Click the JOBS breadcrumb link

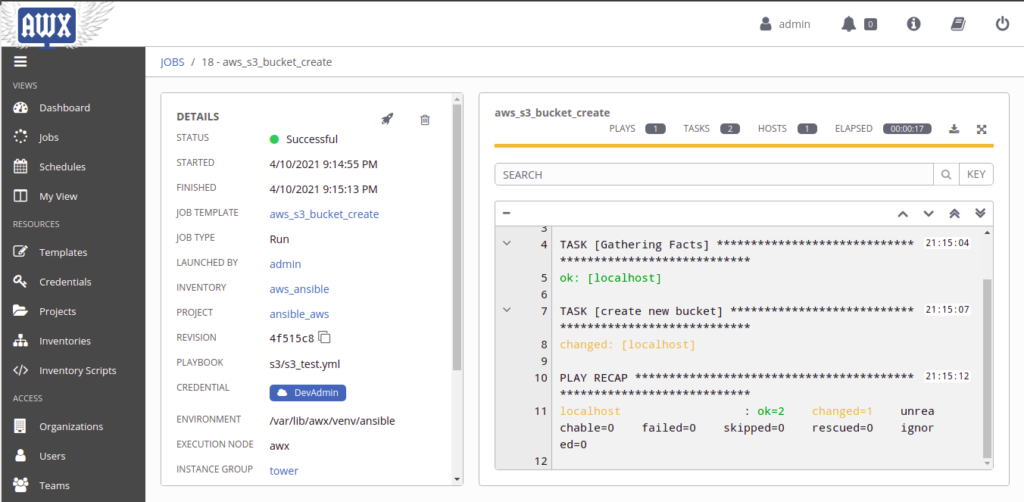172,62
